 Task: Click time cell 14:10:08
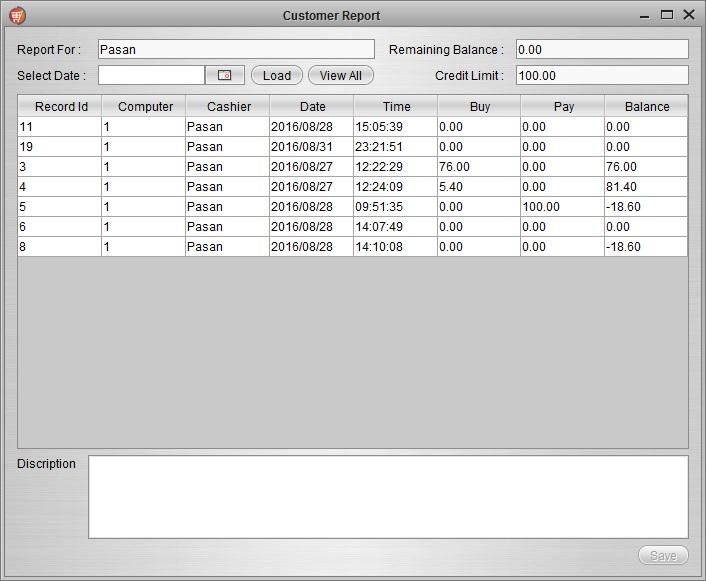pyautogui.click(x=395, y=246)
